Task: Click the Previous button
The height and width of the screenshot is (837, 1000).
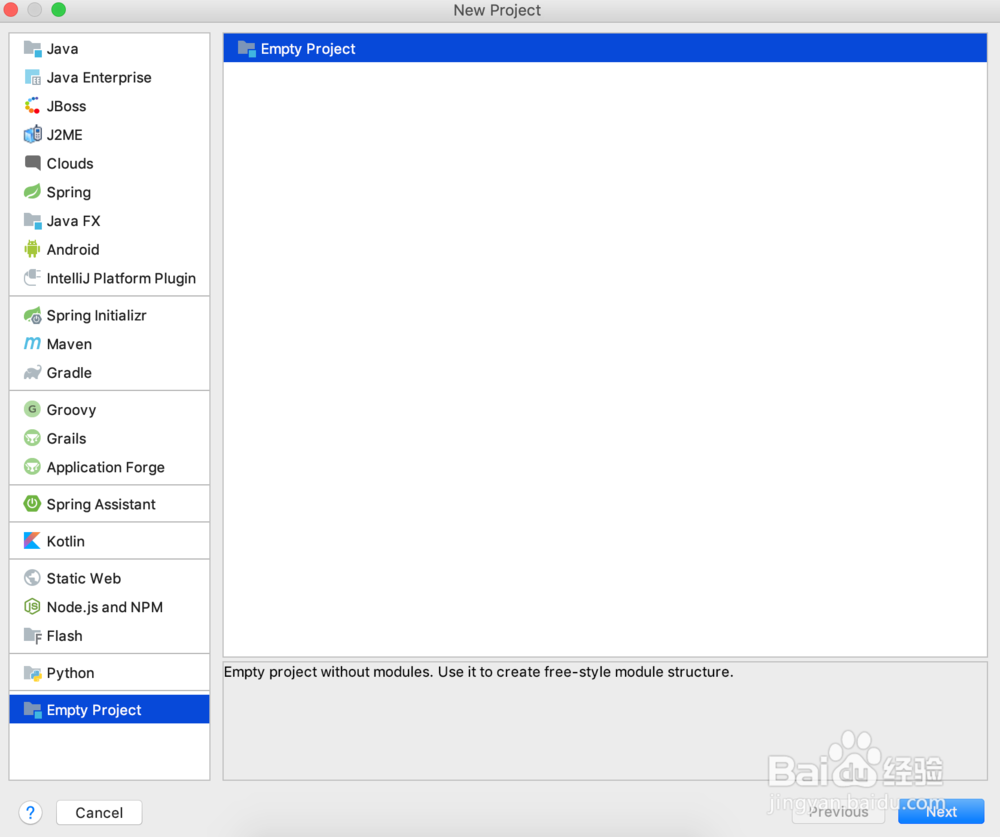Action: 838,811
